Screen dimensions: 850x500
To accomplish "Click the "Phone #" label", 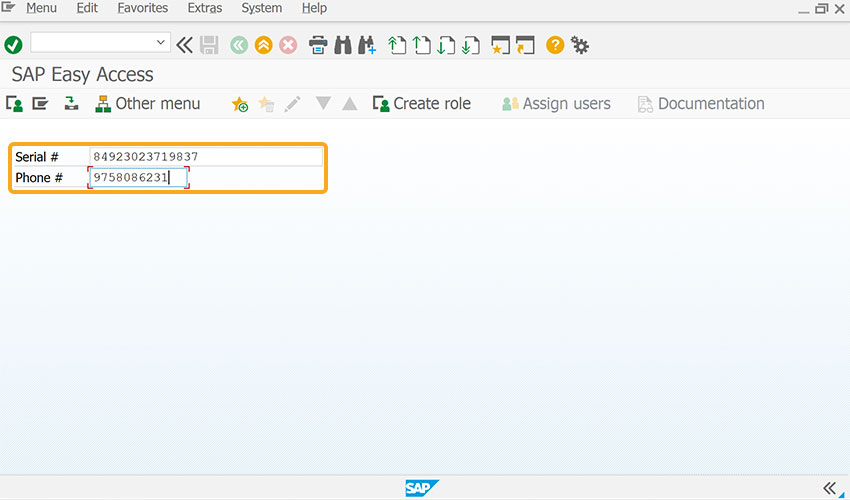I will click(39, 177).
